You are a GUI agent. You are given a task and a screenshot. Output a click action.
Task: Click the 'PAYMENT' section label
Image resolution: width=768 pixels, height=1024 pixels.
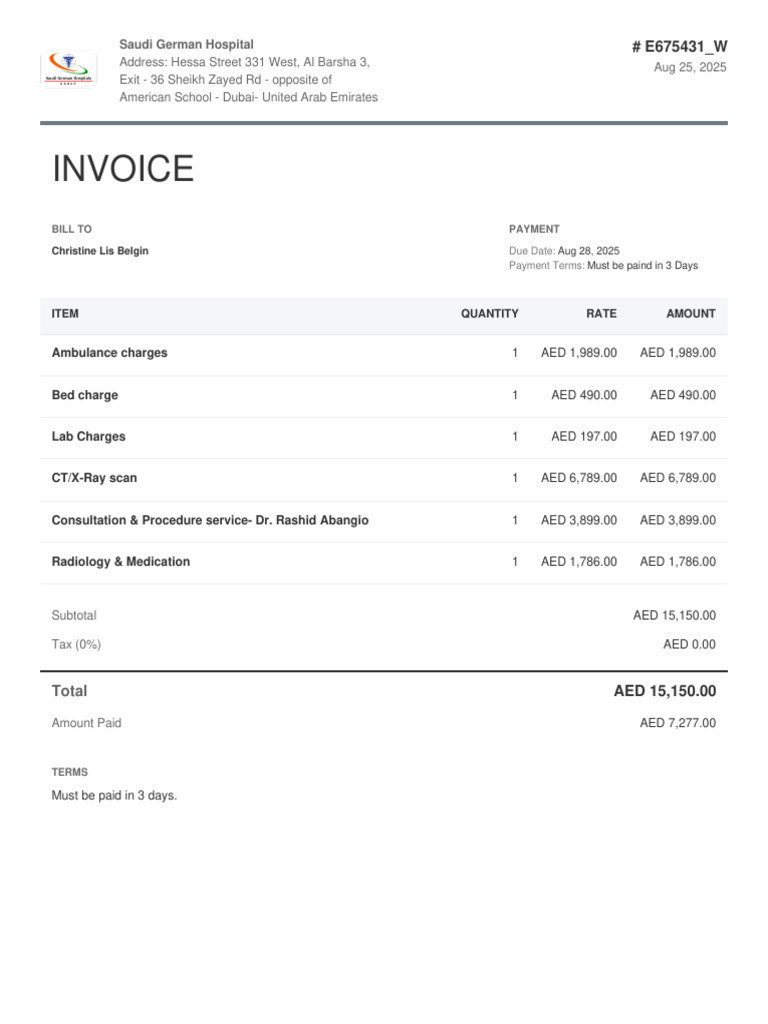534,229
